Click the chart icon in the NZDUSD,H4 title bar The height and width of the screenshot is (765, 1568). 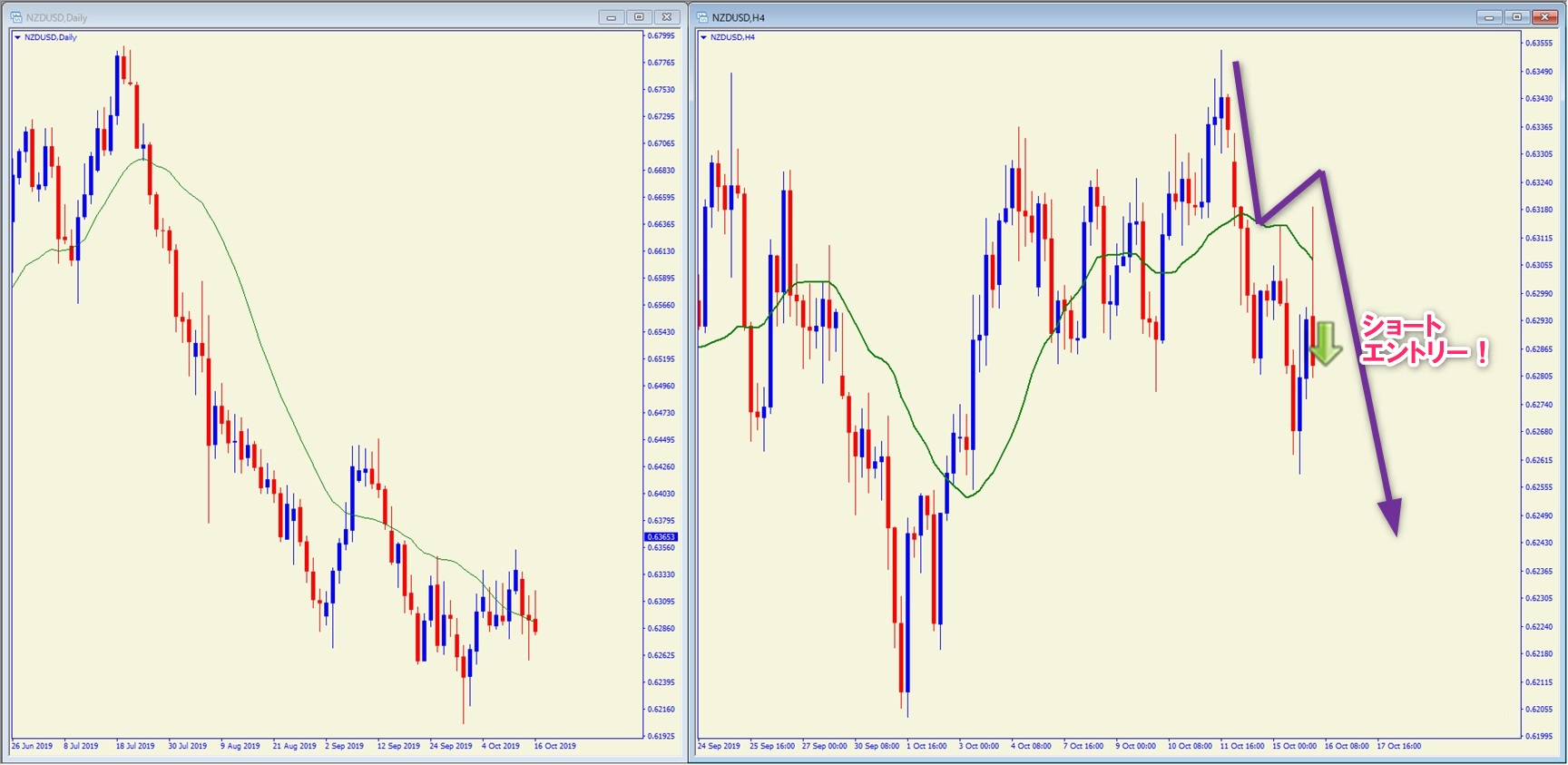(702, 17)
